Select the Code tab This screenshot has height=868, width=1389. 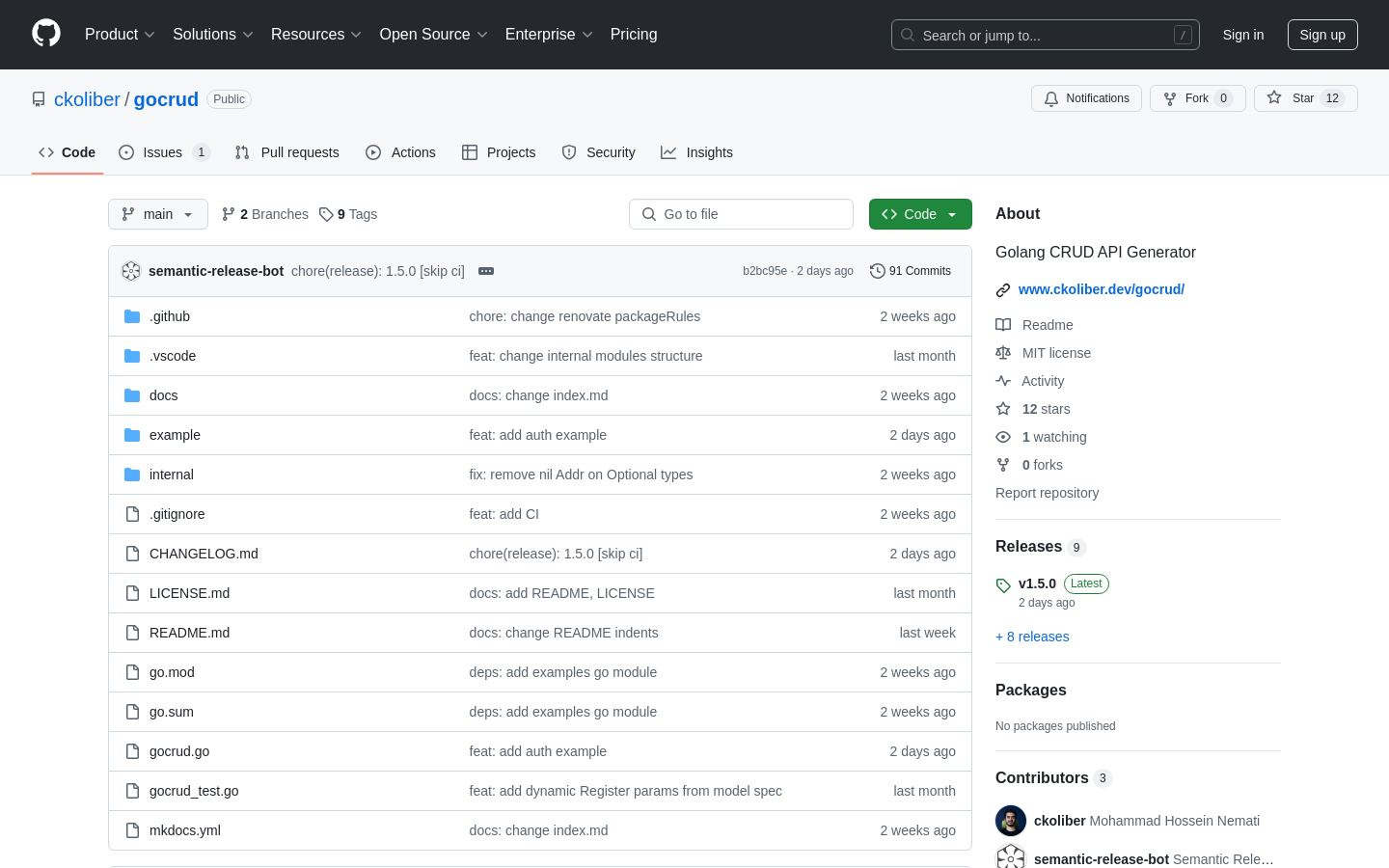tap(68, 152)
